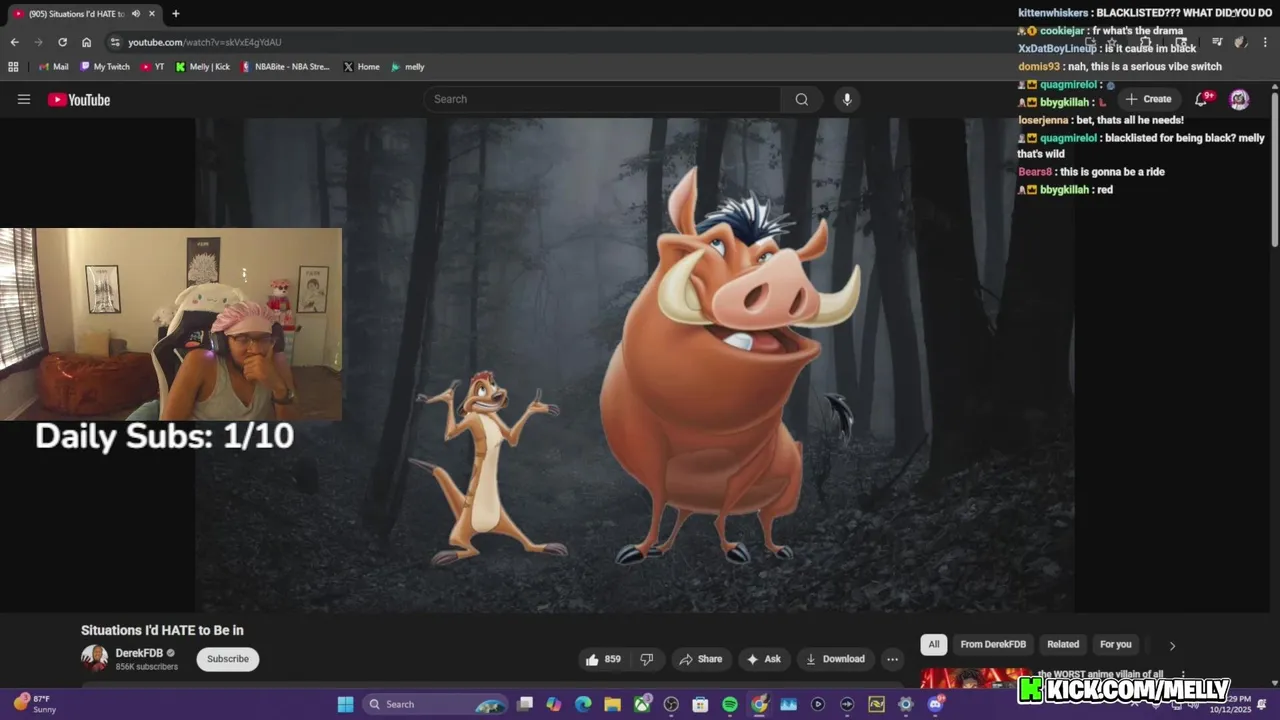
Task: Open Spotify from the taskbar
Action: tap(730, 704)
